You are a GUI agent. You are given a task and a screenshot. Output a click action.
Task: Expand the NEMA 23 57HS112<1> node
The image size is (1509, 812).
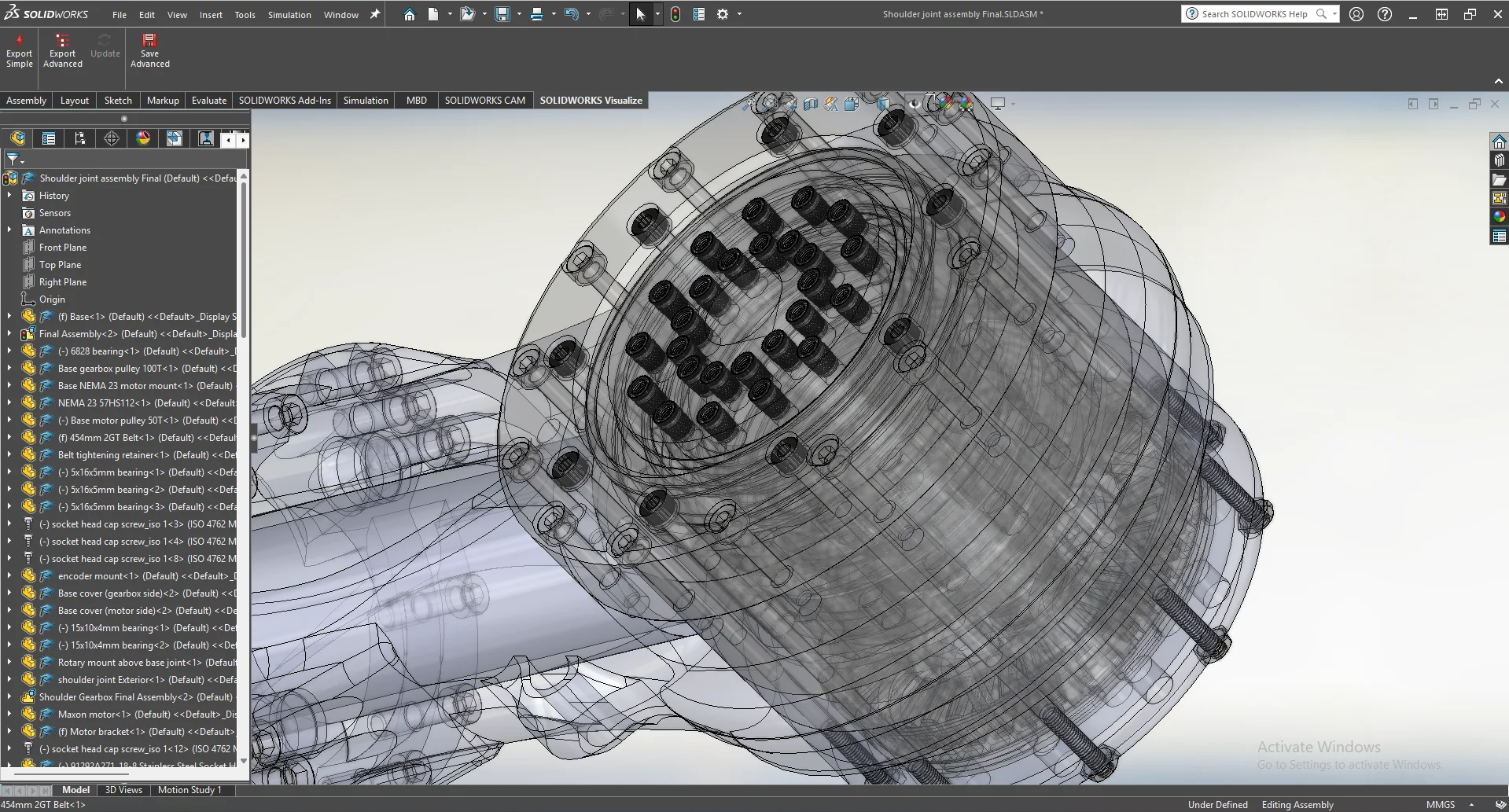[x=9, y=402]
